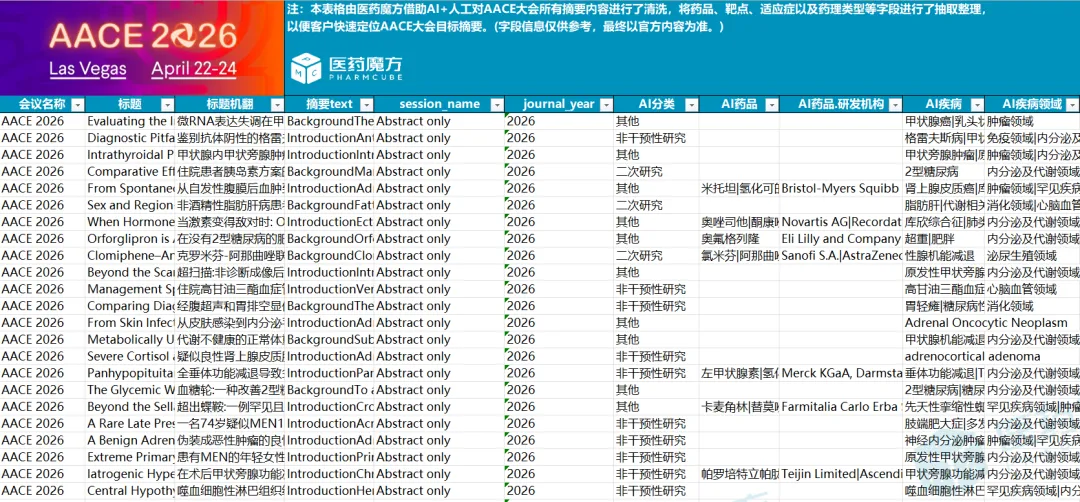Click the drug cell starting 卡麦角林
Image resolution: width=1080 pixels, height=502 pixels.
[x=739, y=406]
